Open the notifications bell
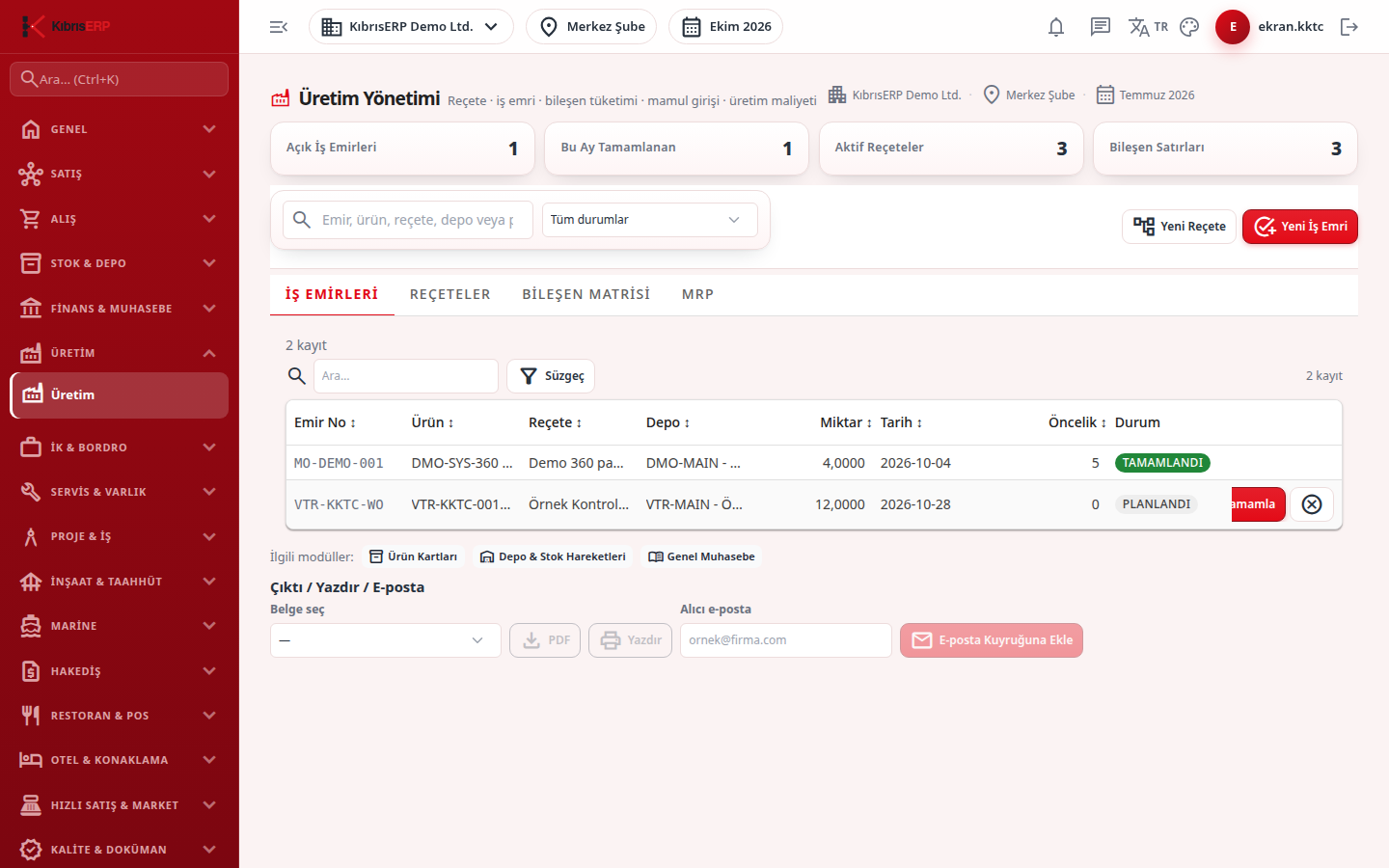This screenshot has height=868, width=1389. (1056, 27)
